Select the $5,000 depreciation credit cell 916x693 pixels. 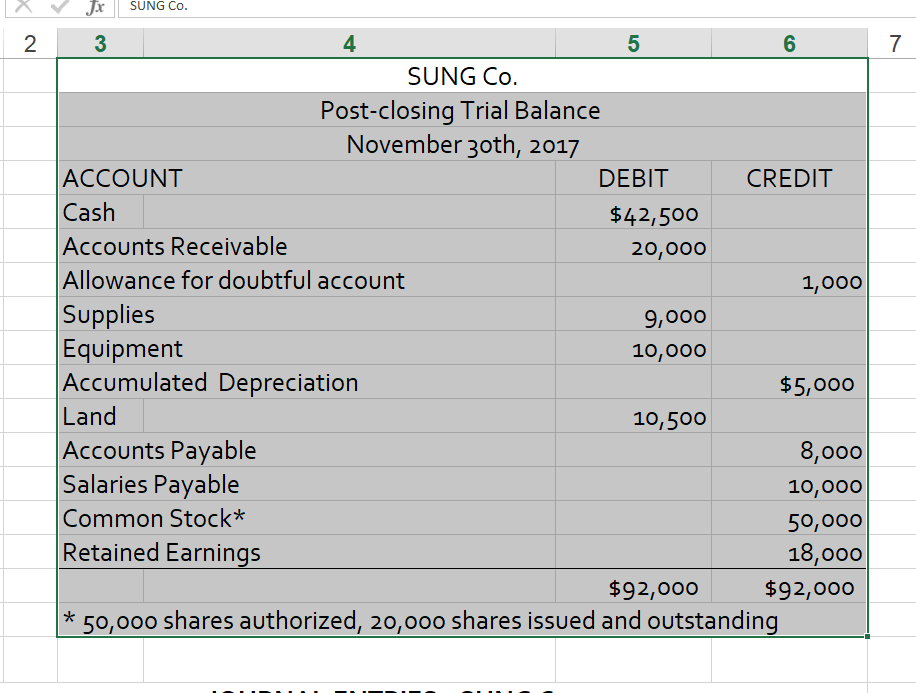789,382
